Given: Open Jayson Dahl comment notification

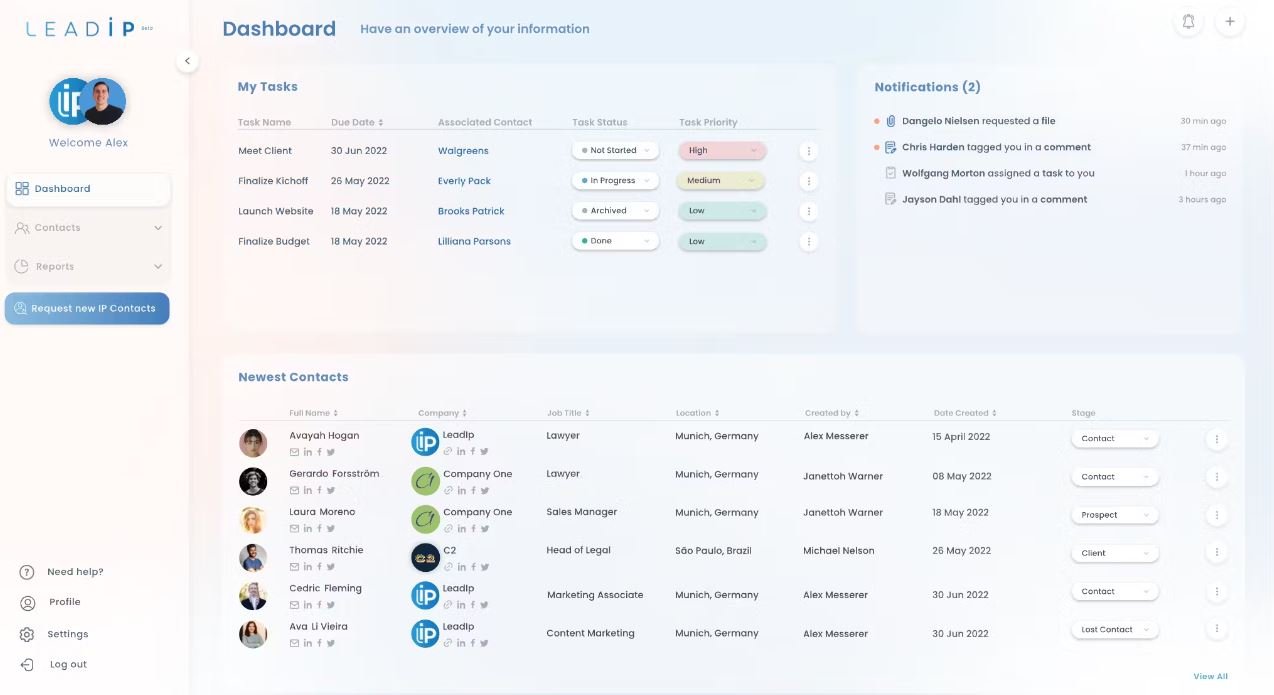Looking at the screenshot, I should click(x=994, y=199).
